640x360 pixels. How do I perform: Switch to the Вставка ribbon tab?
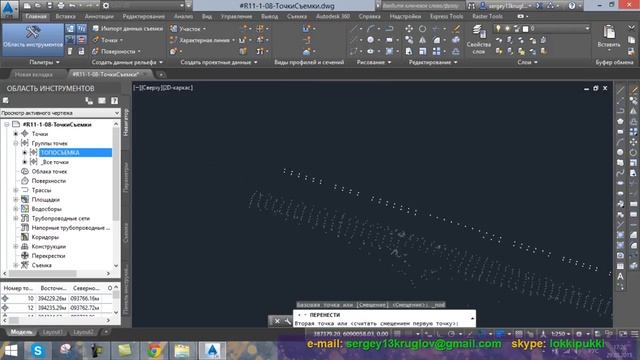click(65, 17)
